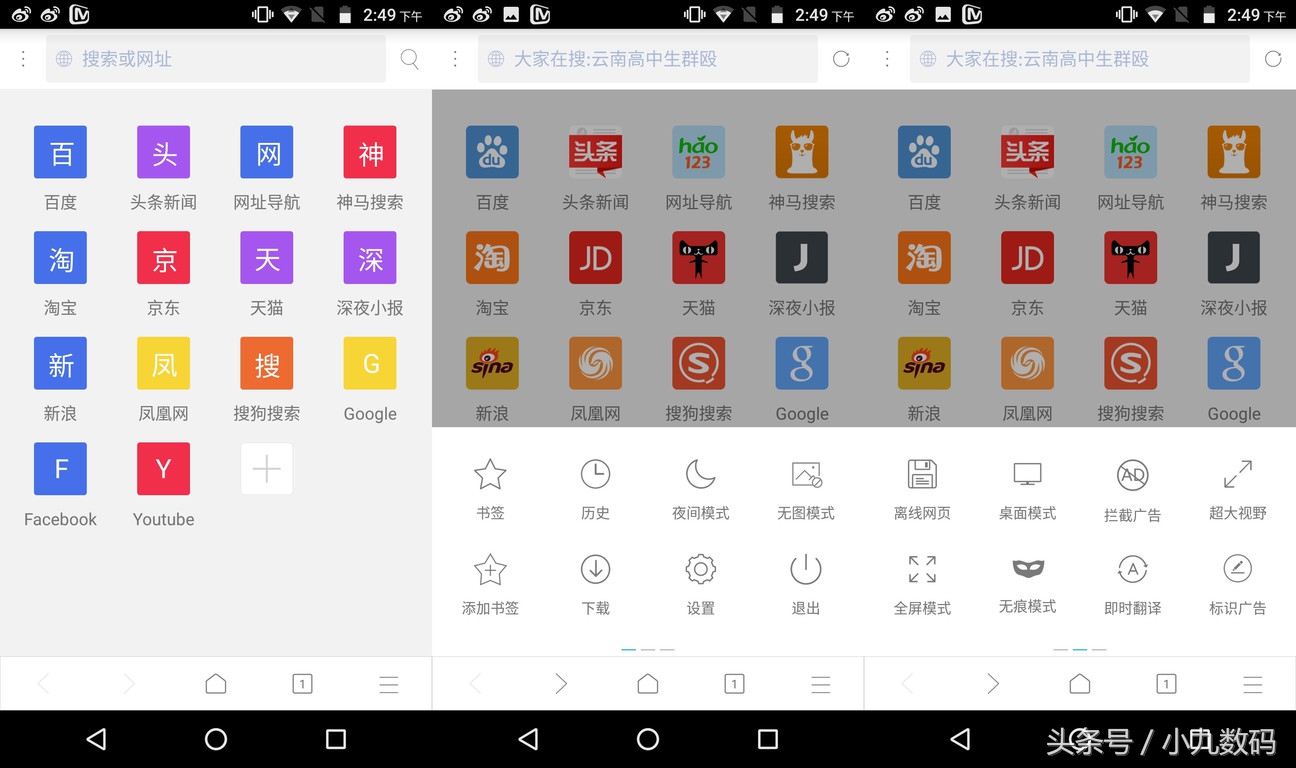Screen dimensions: 1296x768
Task: Add a new shortcut with the plus tile
Action: coord(267,469)
